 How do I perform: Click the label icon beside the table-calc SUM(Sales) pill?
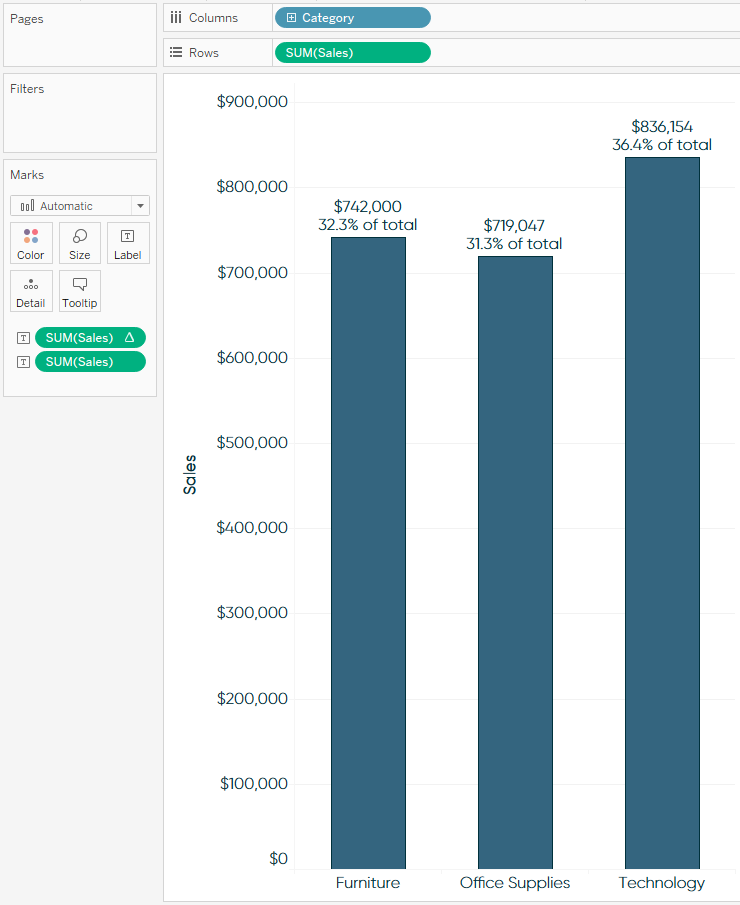[23, 338]
